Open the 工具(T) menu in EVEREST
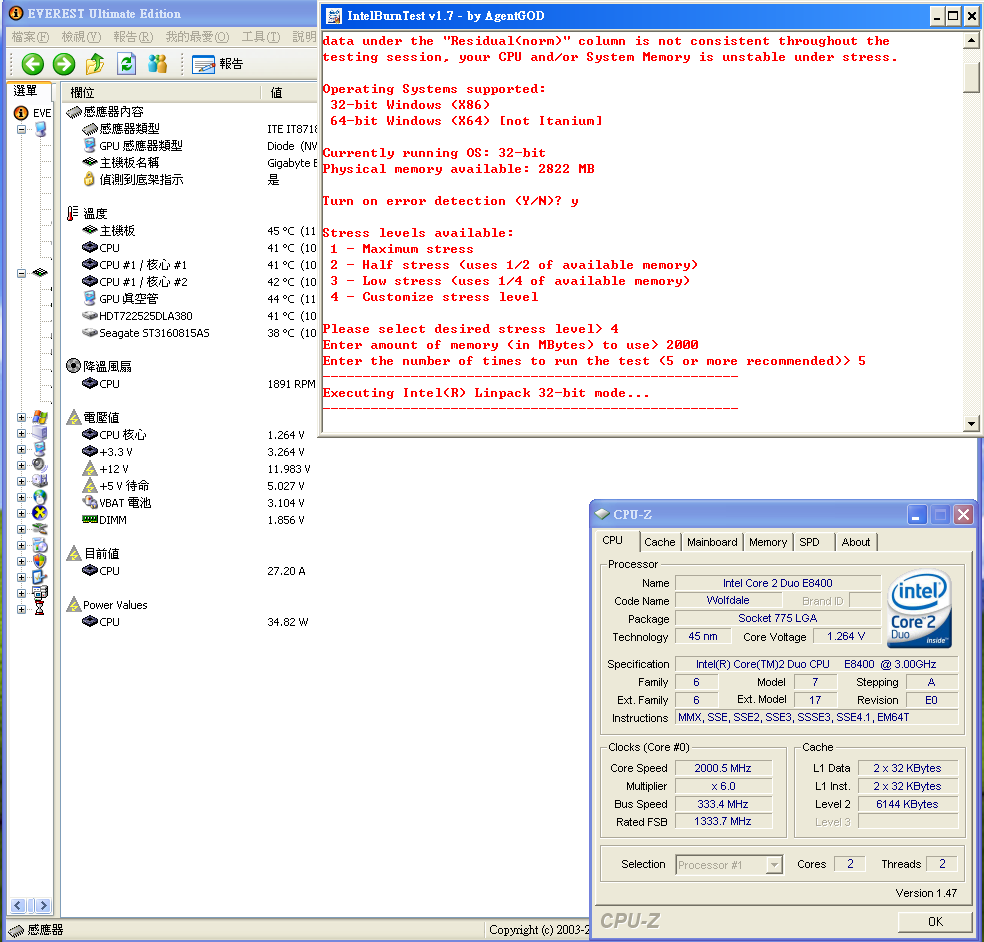 pyautogui.click(x=260, y=37)
